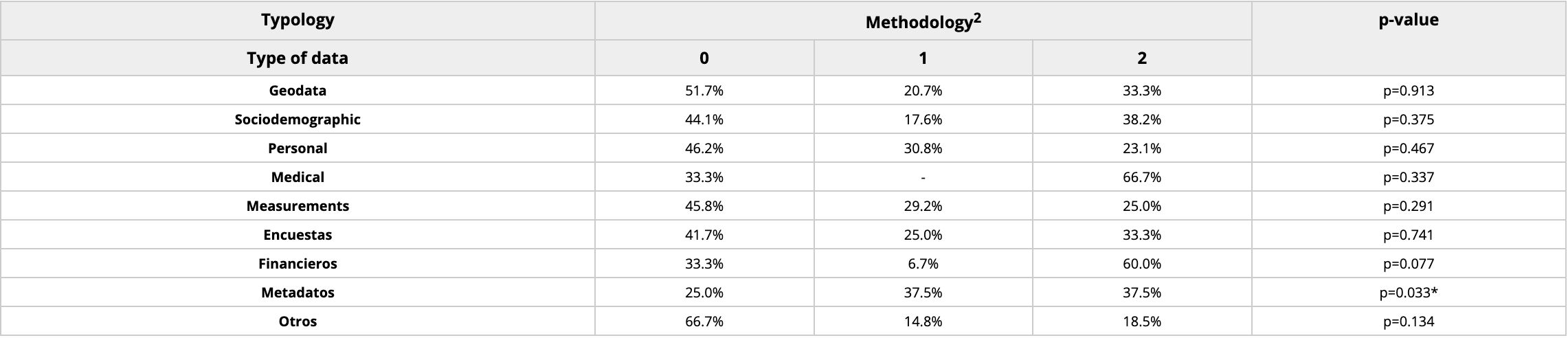
Task: Click the methodology column 1 header
Action: (923, 58)
